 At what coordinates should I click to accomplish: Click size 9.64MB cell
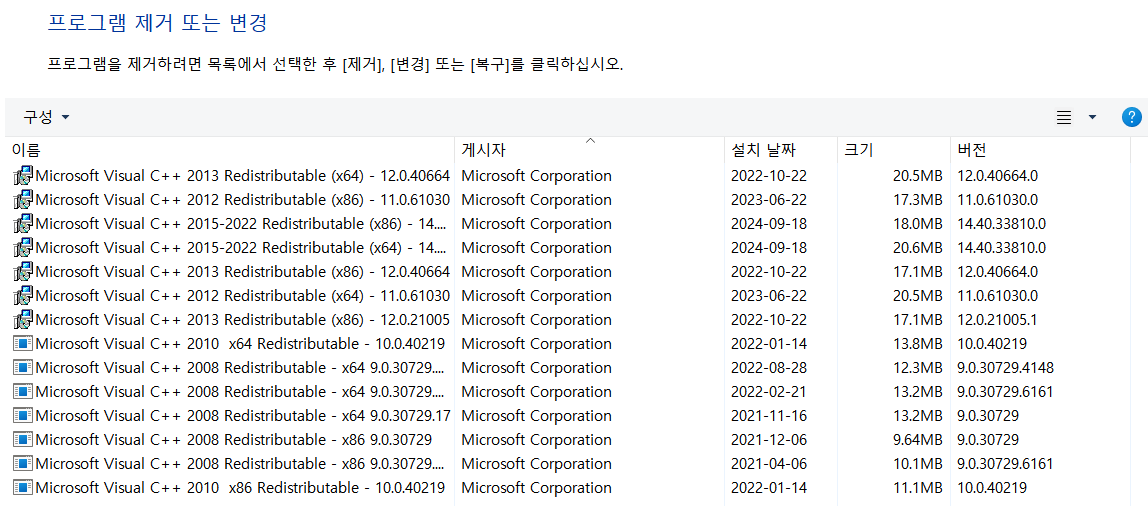point(917,440)
